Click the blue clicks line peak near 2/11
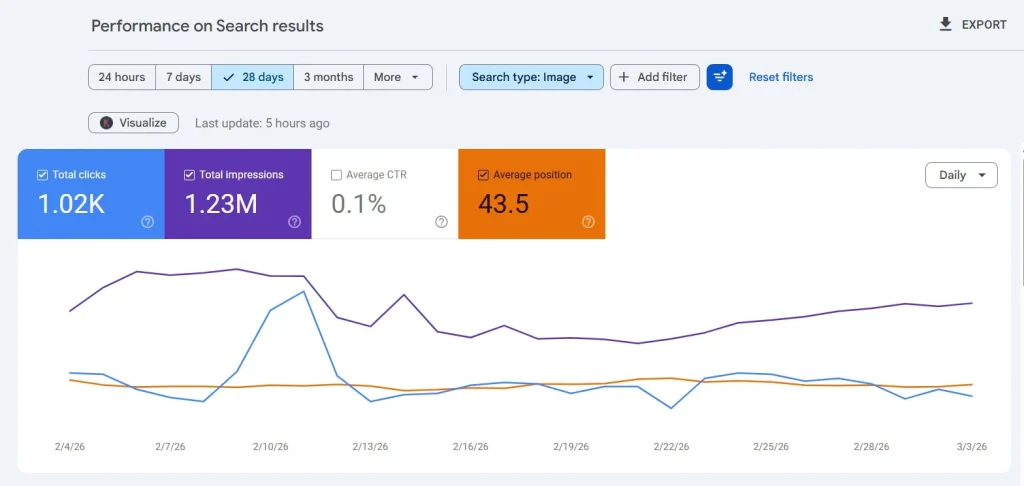 coord(304,291)
